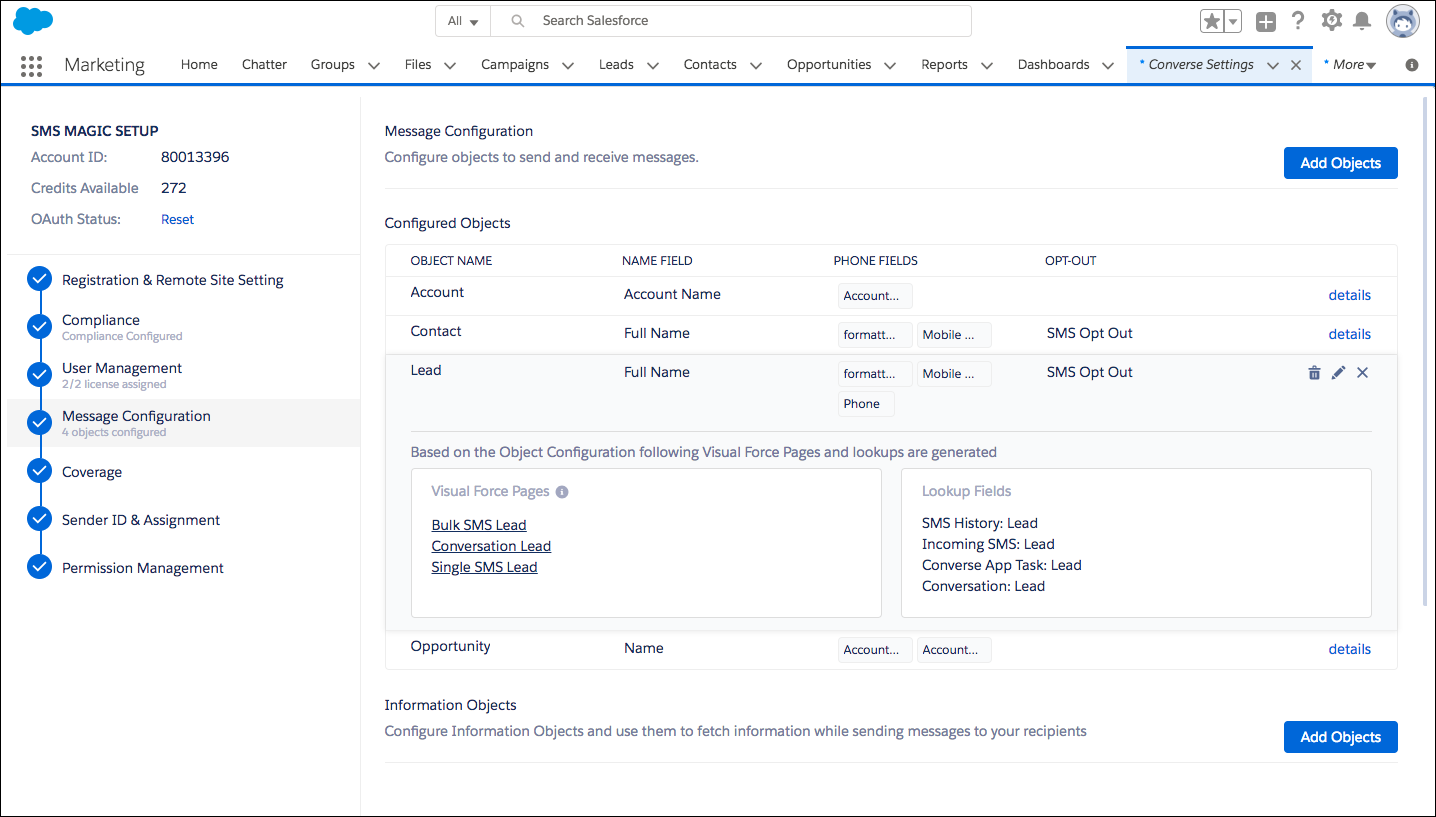Open the All search scope dropdown

463,21
